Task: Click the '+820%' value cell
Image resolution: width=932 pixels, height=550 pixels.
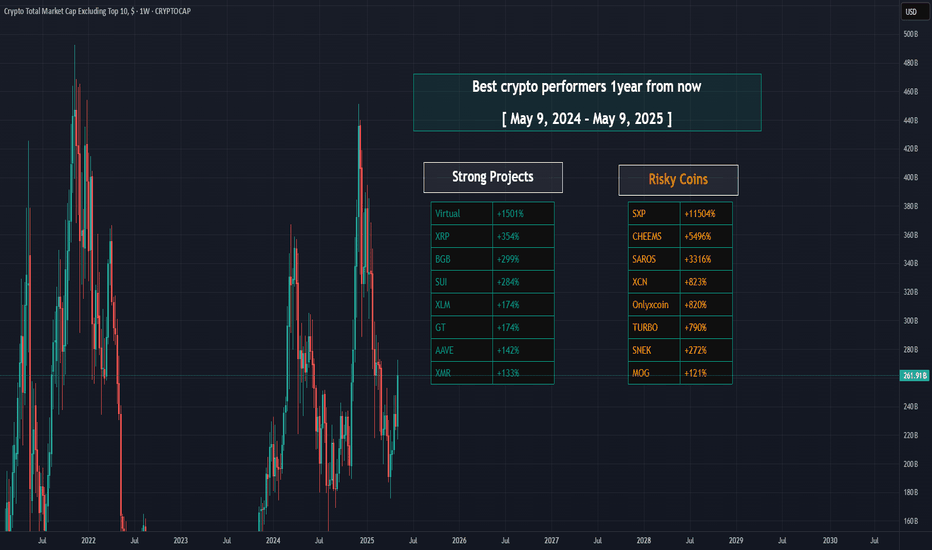Action: pos(706,304)
